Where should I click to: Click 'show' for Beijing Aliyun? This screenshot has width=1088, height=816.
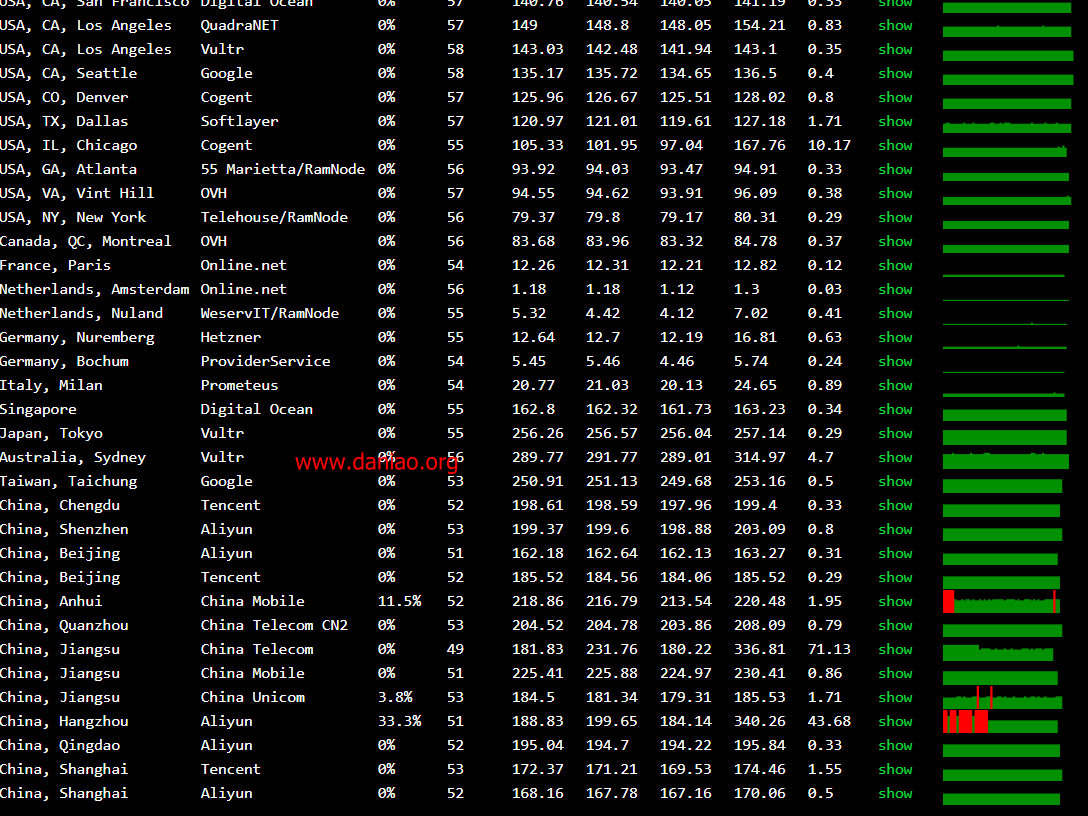coord(895,554)
